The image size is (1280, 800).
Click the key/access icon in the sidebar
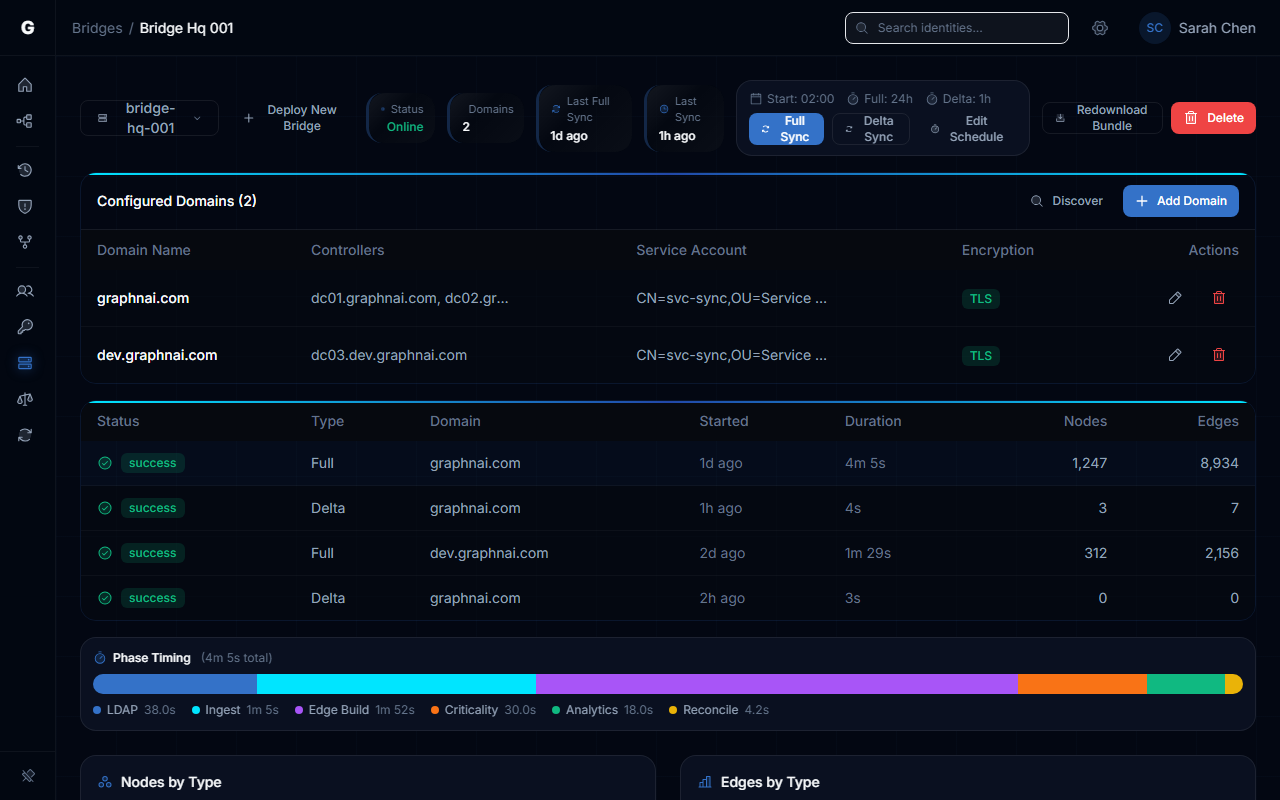25,326
